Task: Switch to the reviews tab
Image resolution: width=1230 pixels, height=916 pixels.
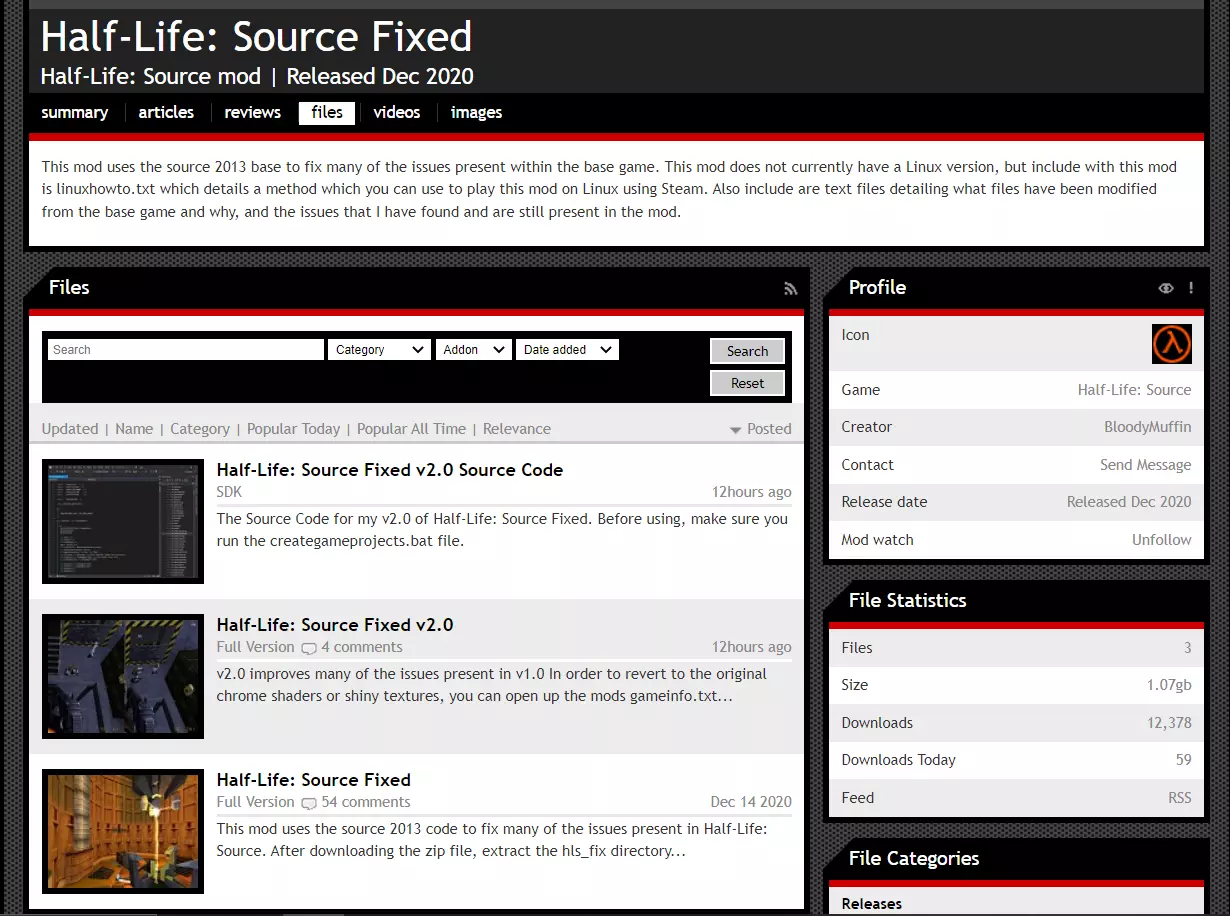Action: 253,112
